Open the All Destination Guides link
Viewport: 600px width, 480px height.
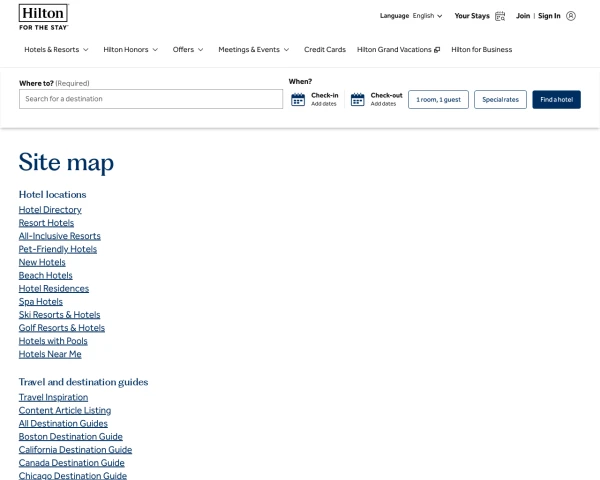click(x=63, y=423)
